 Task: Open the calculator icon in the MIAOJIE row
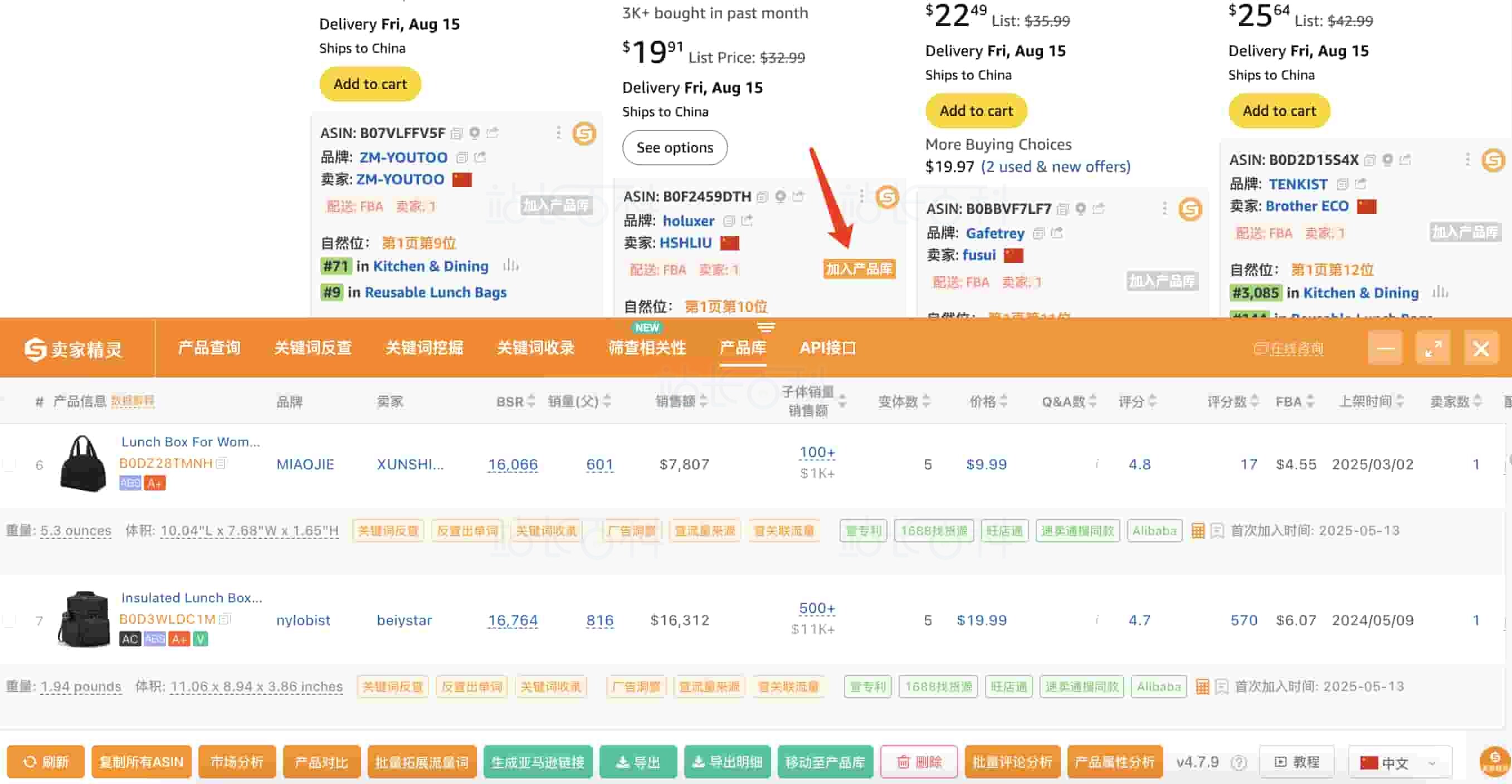pyautogui.click(x=1198, y=531)
